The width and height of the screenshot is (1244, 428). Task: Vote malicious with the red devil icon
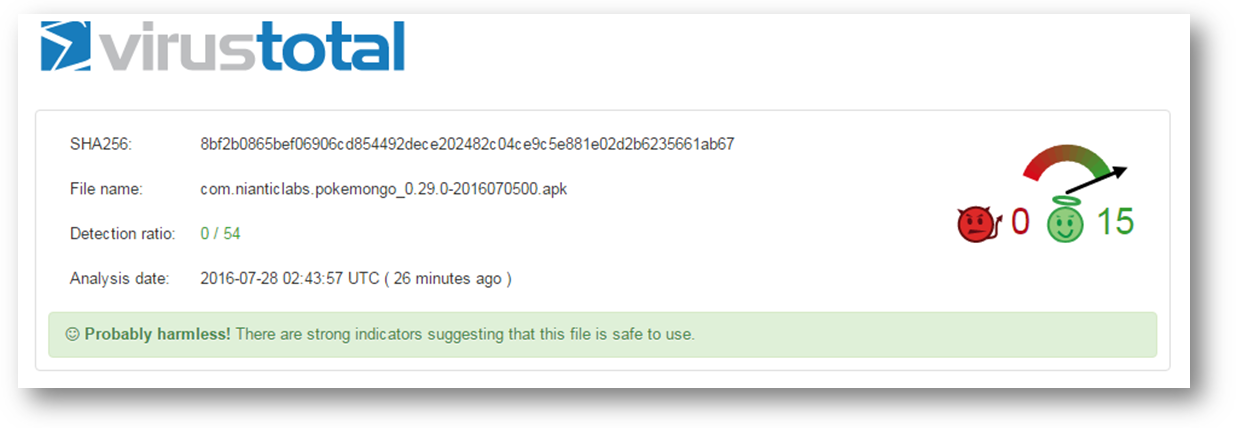(x=975, y=225)
